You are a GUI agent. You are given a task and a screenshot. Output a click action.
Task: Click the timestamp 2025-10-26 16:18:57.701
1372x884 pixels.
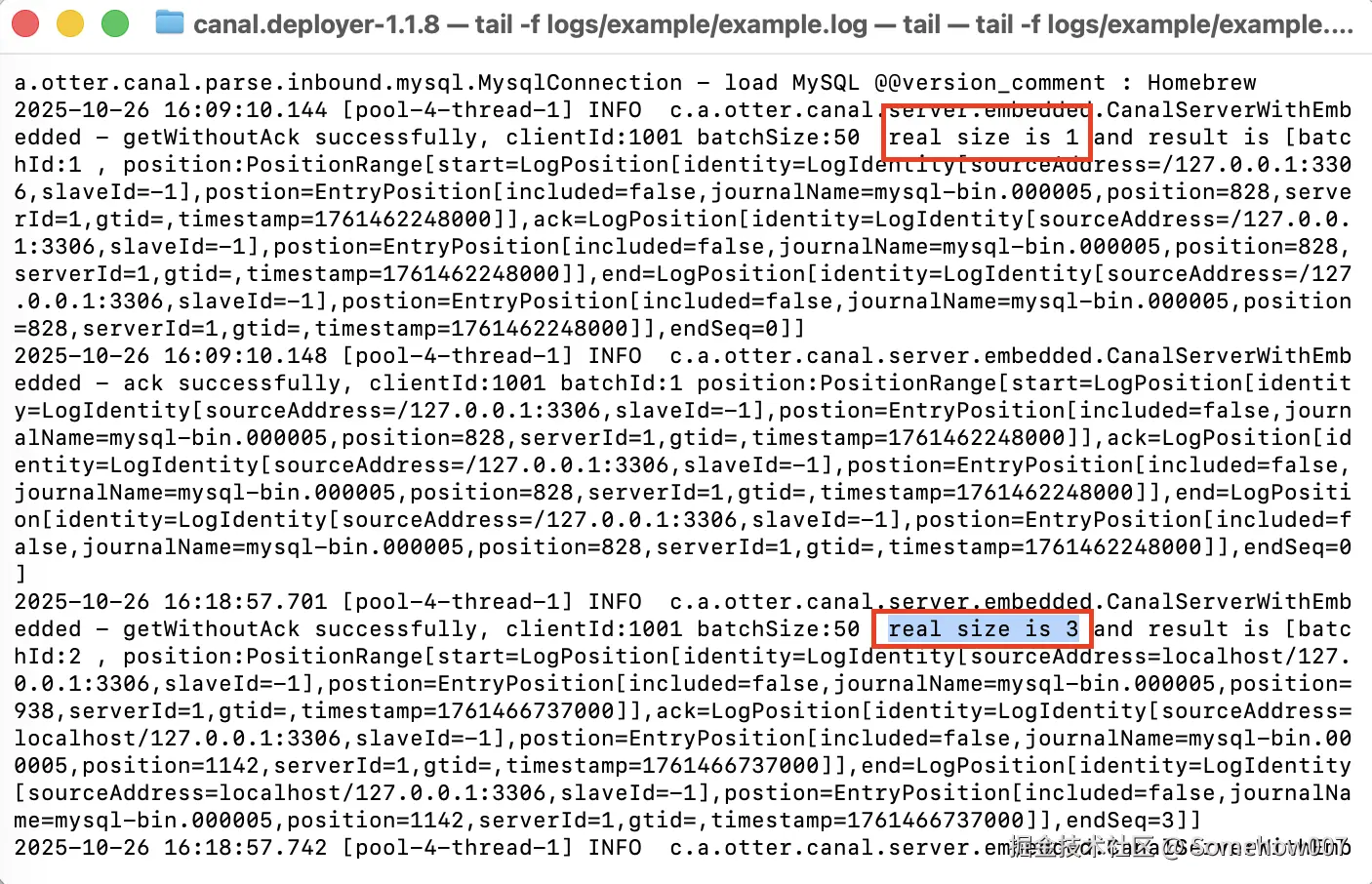171,602
